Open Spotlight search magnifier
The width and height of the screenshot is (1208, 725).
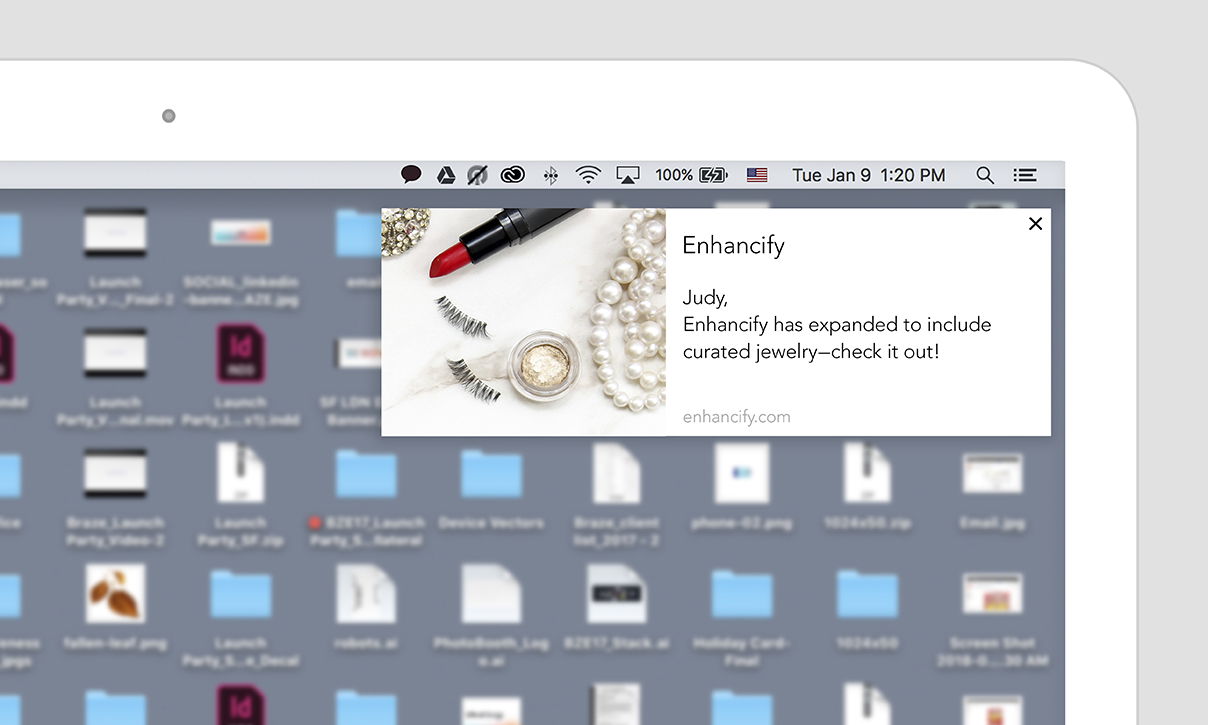[x=985, y=175]
